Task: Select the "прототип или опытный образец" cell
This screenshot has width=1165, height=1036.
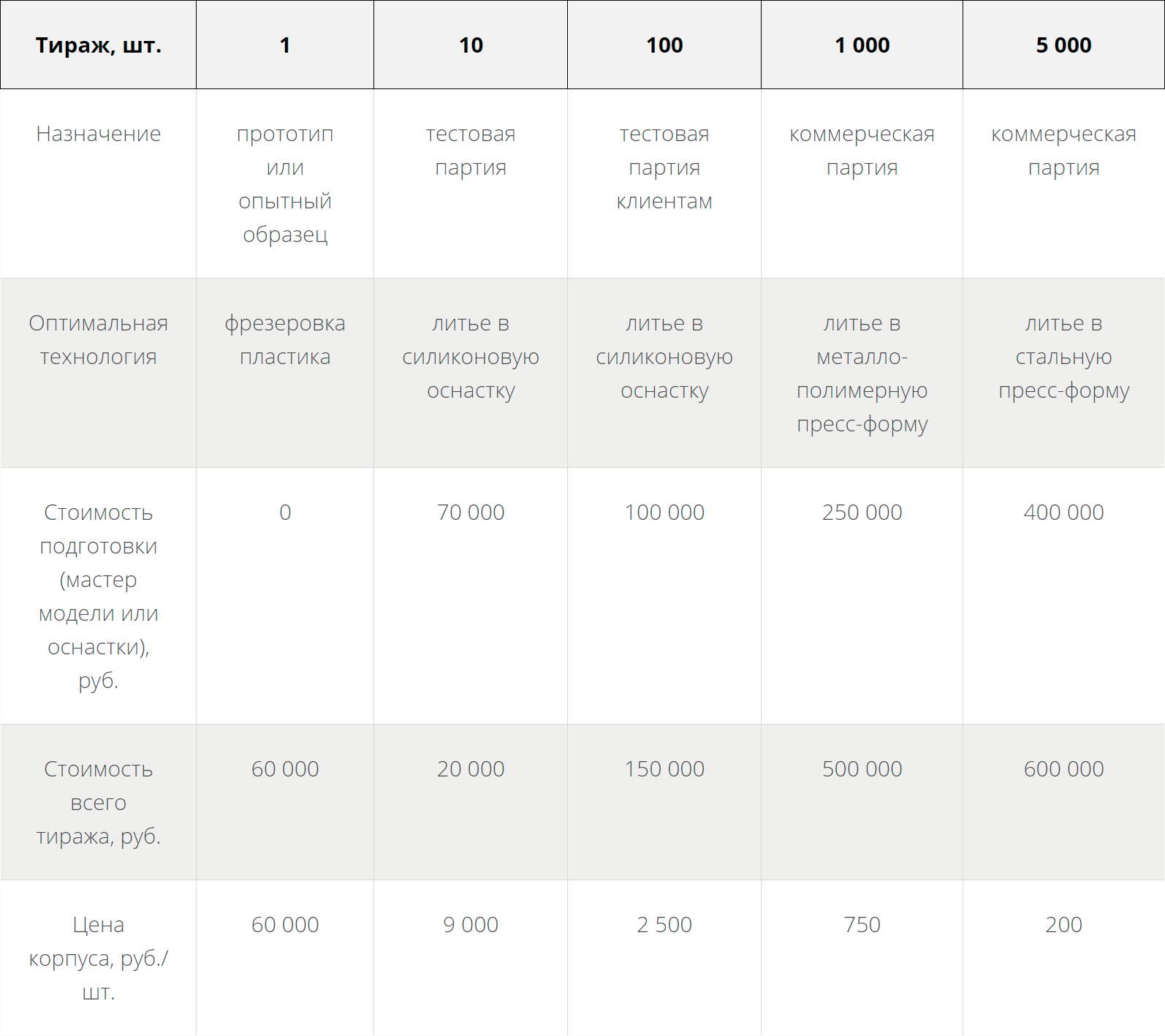Action: (x=285, y=184)
